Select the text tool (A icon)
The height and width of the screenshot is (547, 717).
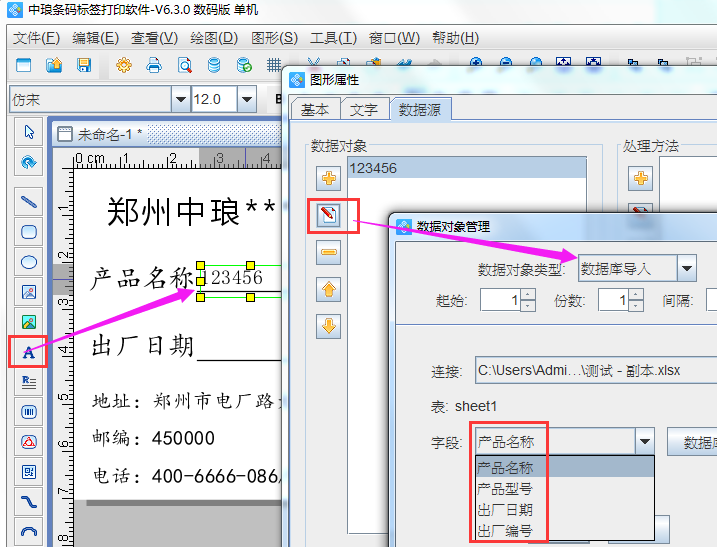29,351
